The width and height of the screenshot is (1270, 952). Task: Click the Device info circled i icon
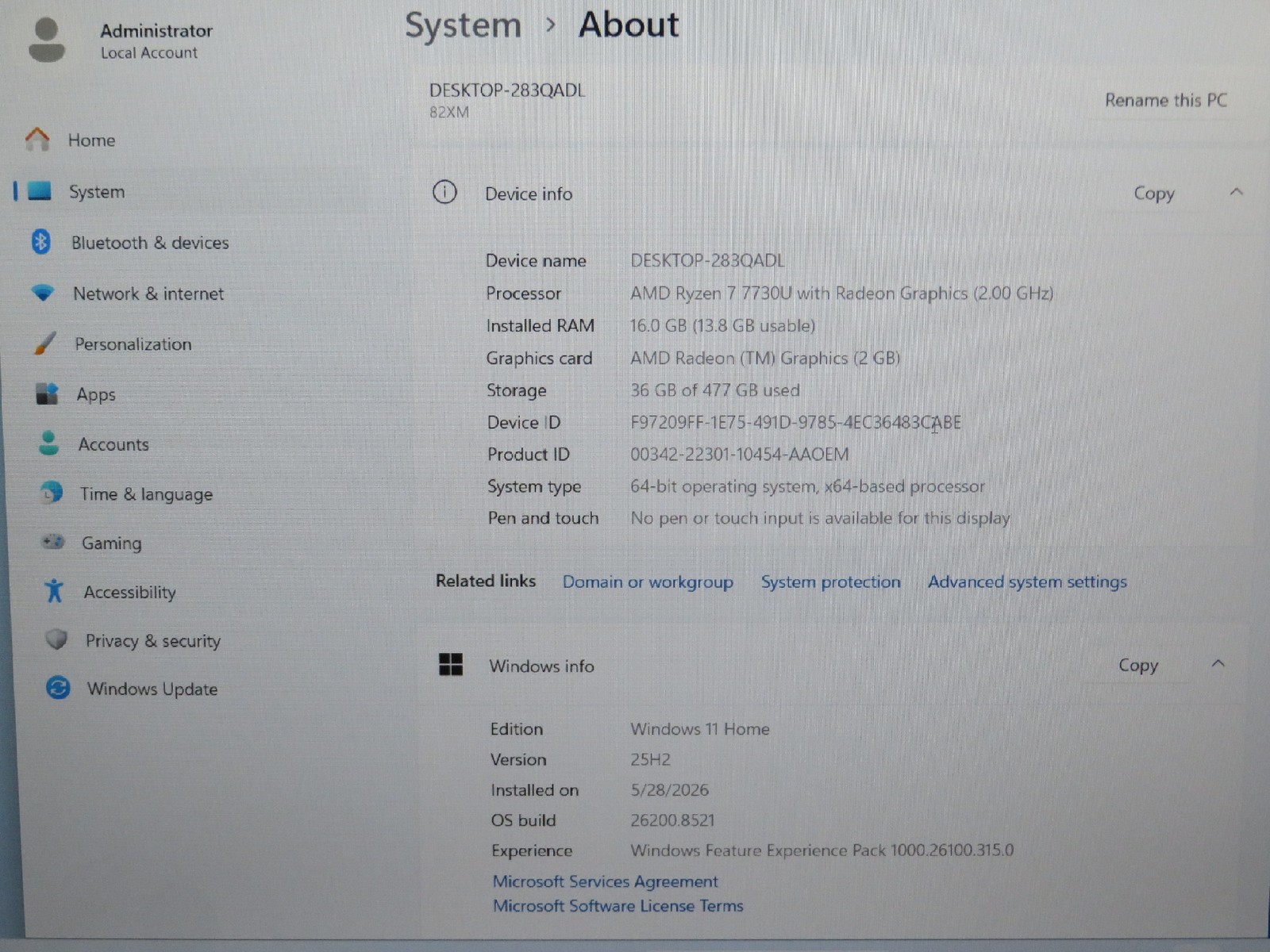point(444,192)
